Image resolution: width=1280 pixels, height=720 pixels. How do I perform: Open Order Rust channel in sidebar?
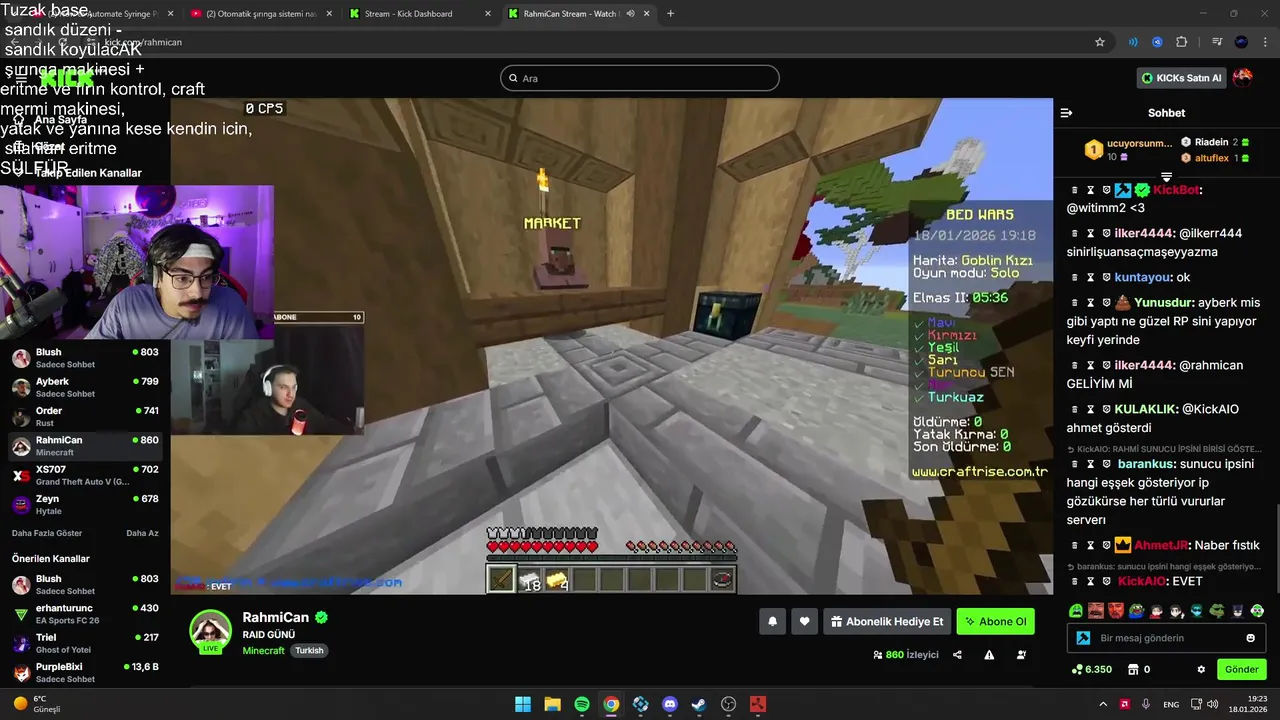point(85,416)
